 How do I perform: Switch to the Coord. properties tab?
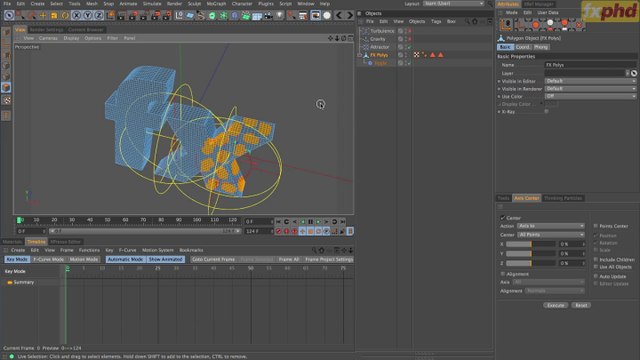[522, 47]
